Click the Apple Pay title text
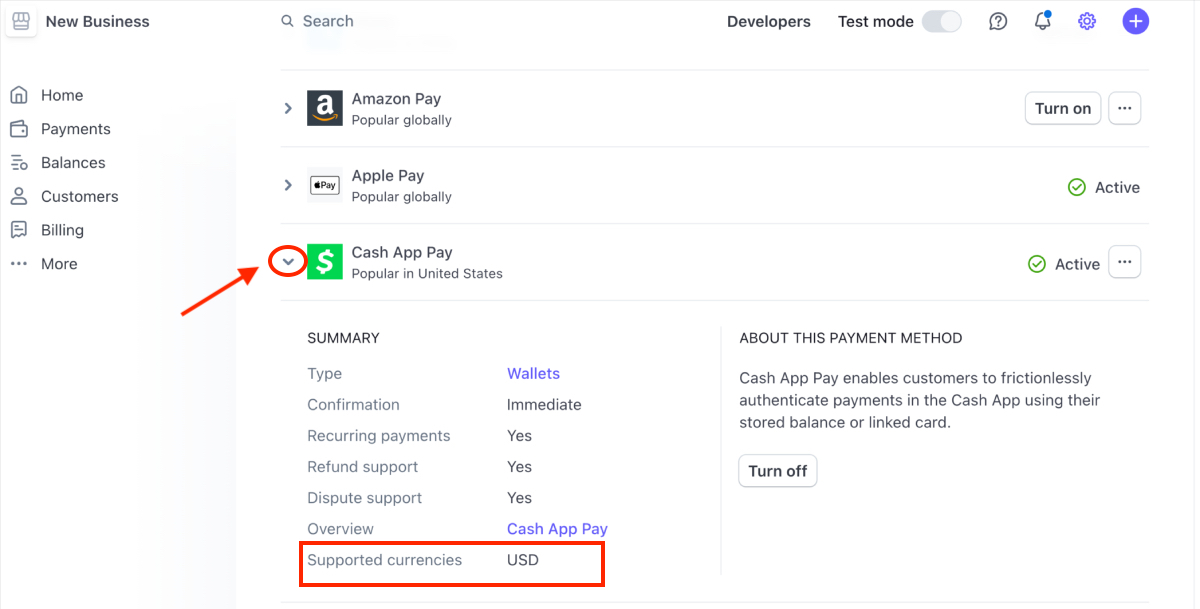Screen dimensions: 1200x609 [x=388, y=175]
